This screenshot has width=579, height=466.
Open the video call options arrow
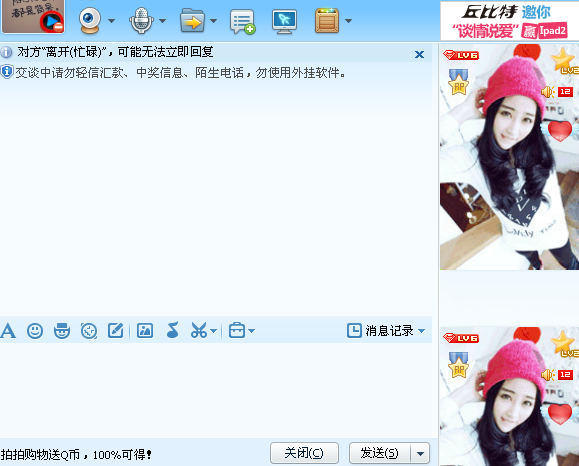pyautogui.click(x=111, y=21)
